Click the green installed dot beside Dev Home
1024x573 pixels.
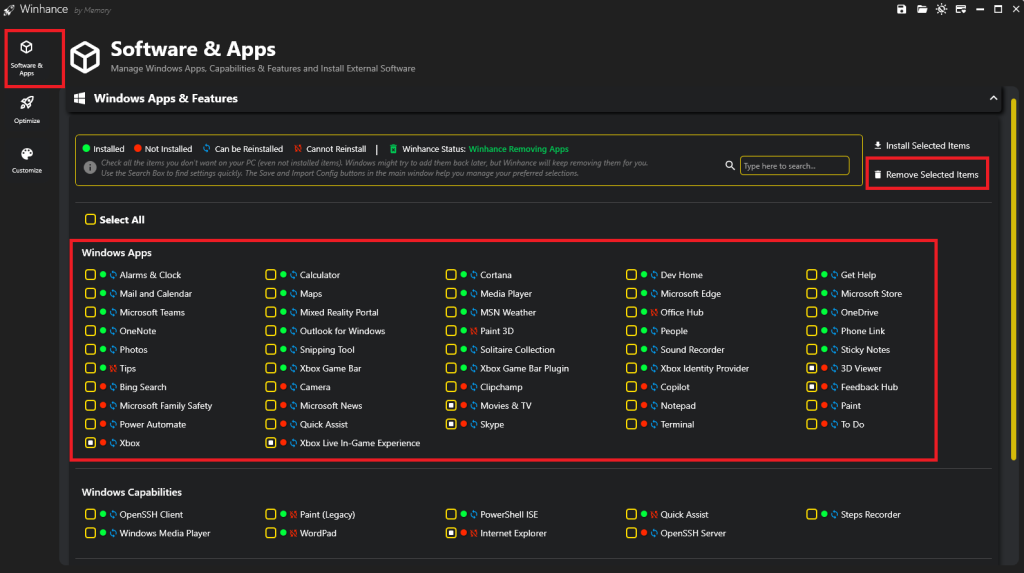pyautogui.click(x=644, y=275)
